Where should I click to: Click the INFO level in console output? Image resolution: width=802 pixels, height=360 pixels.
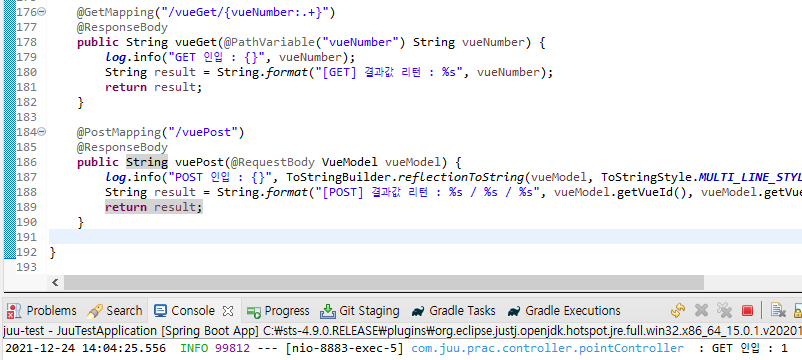(193, 348)
